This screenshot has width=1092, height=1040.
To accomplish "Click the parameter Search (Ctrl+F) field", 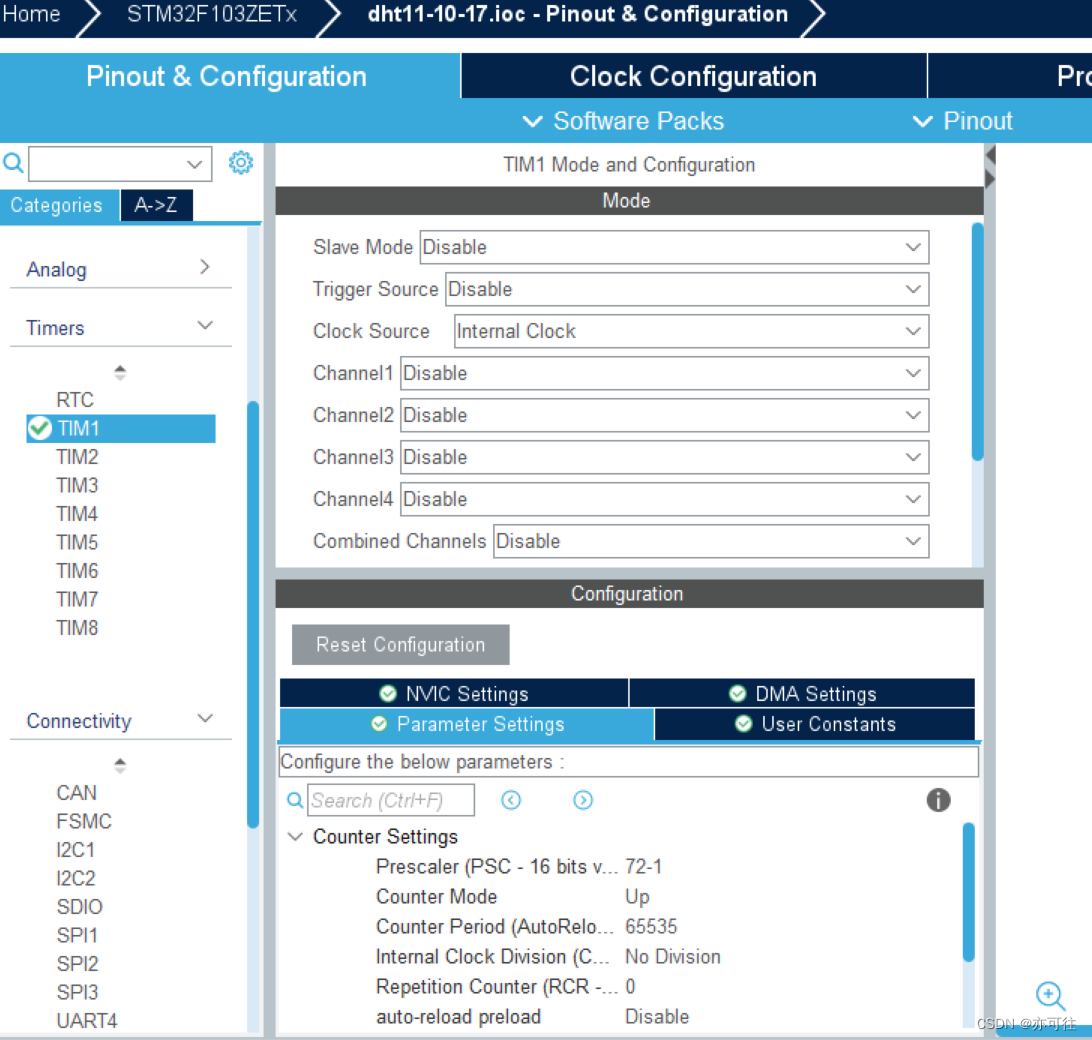I will coord(391,800).
